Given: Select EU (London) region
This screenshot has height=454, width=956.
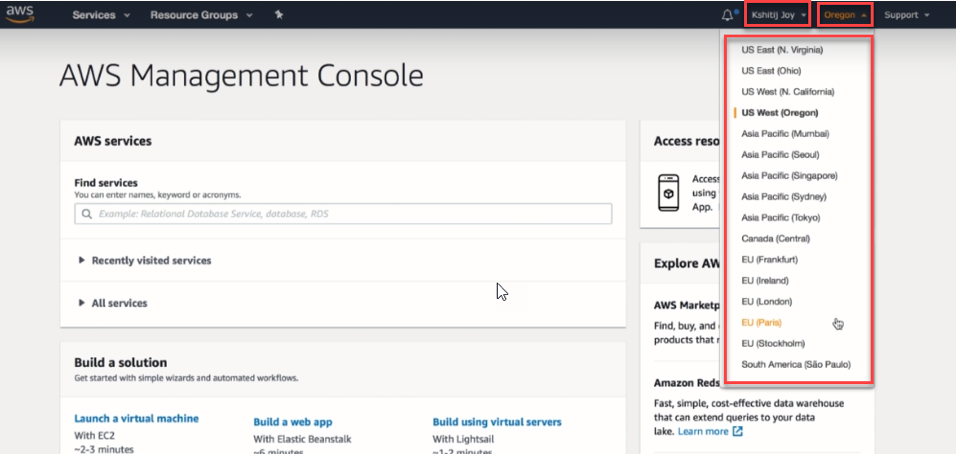Looking at the screenshot, I should 767,302.
